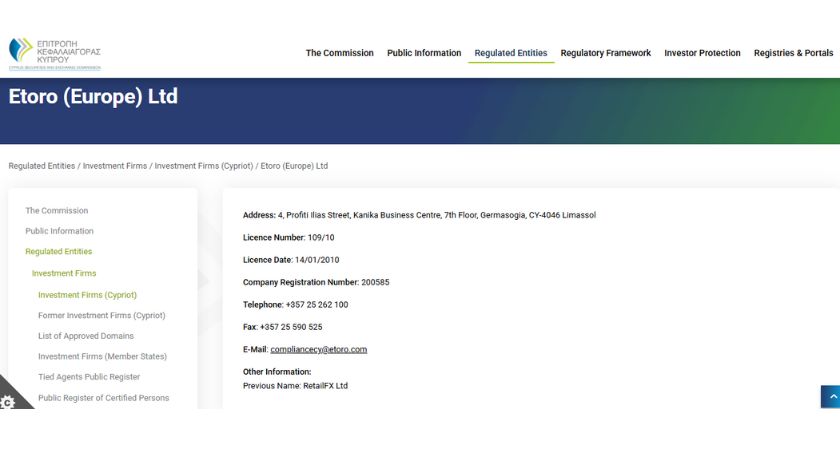Click the licence date 14/01/2010
The image size is (840, 473).
317,260
